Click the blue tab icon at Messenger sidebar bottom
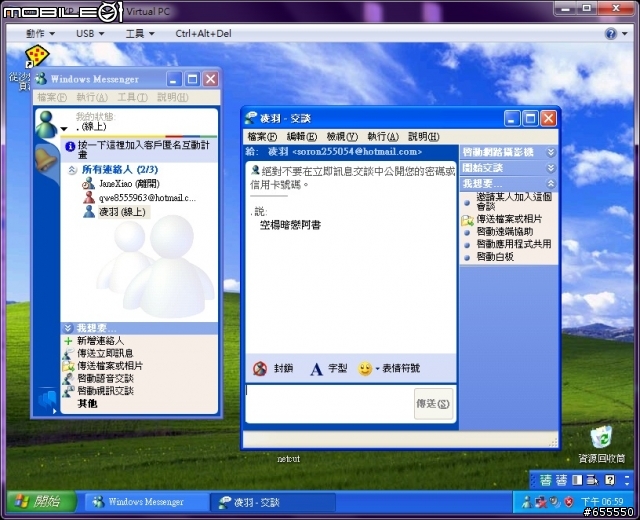The width and height of the screenshot is (640, 520). coord(47,401)
